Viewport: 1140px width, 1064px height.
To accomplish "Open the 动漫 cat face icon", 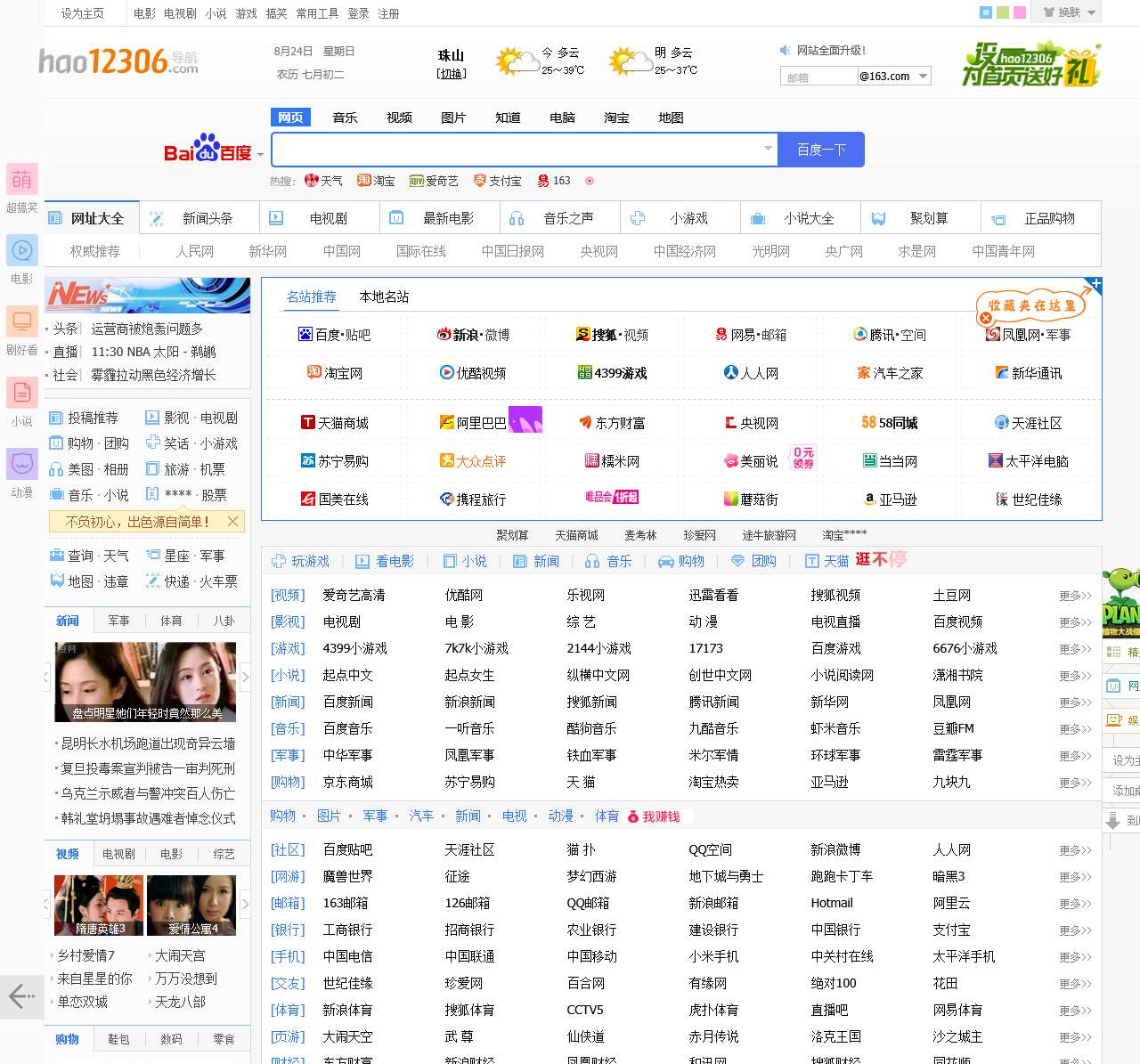I will pyautogui.click(x=21, y=464).
